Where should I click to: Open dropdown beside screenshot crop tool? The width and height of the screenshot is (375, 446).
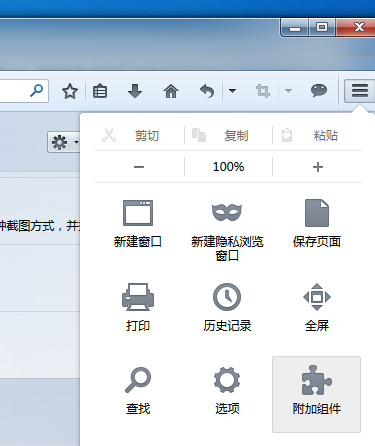288,91
